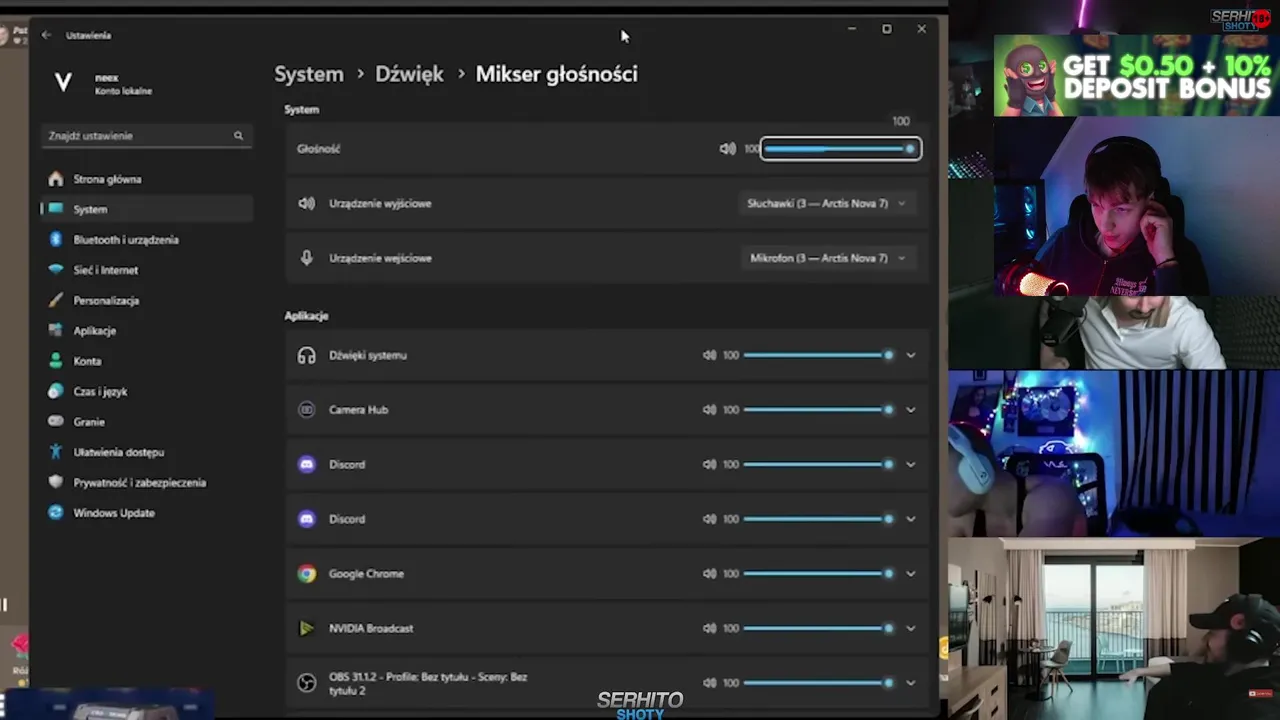Mute the second Discord speaker icon
This screenshot has height=720, width=1280.
pyautogui.click(x=709, y=519)
